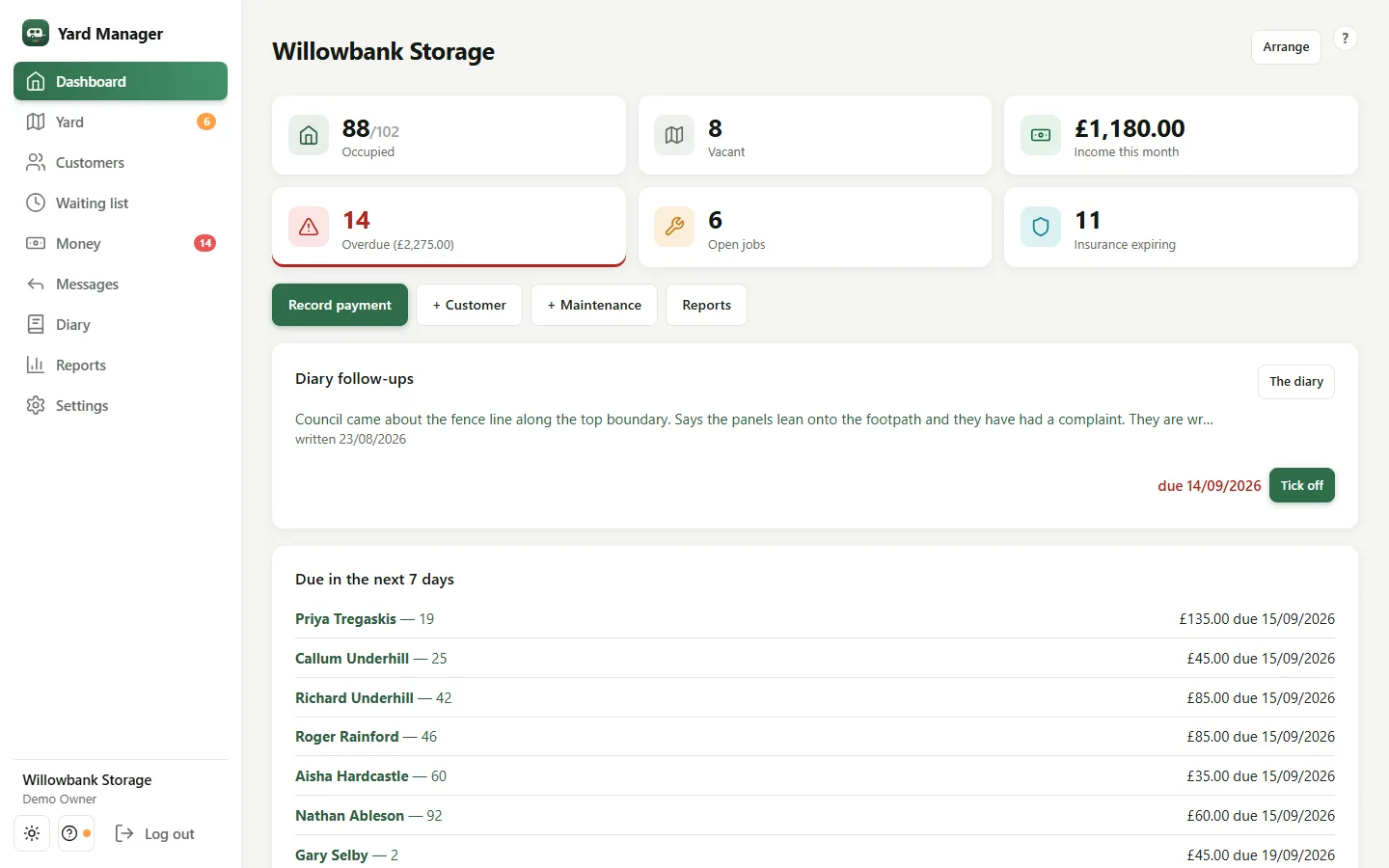
Task: Click the Record payment button
Action: tap(340, 305)
